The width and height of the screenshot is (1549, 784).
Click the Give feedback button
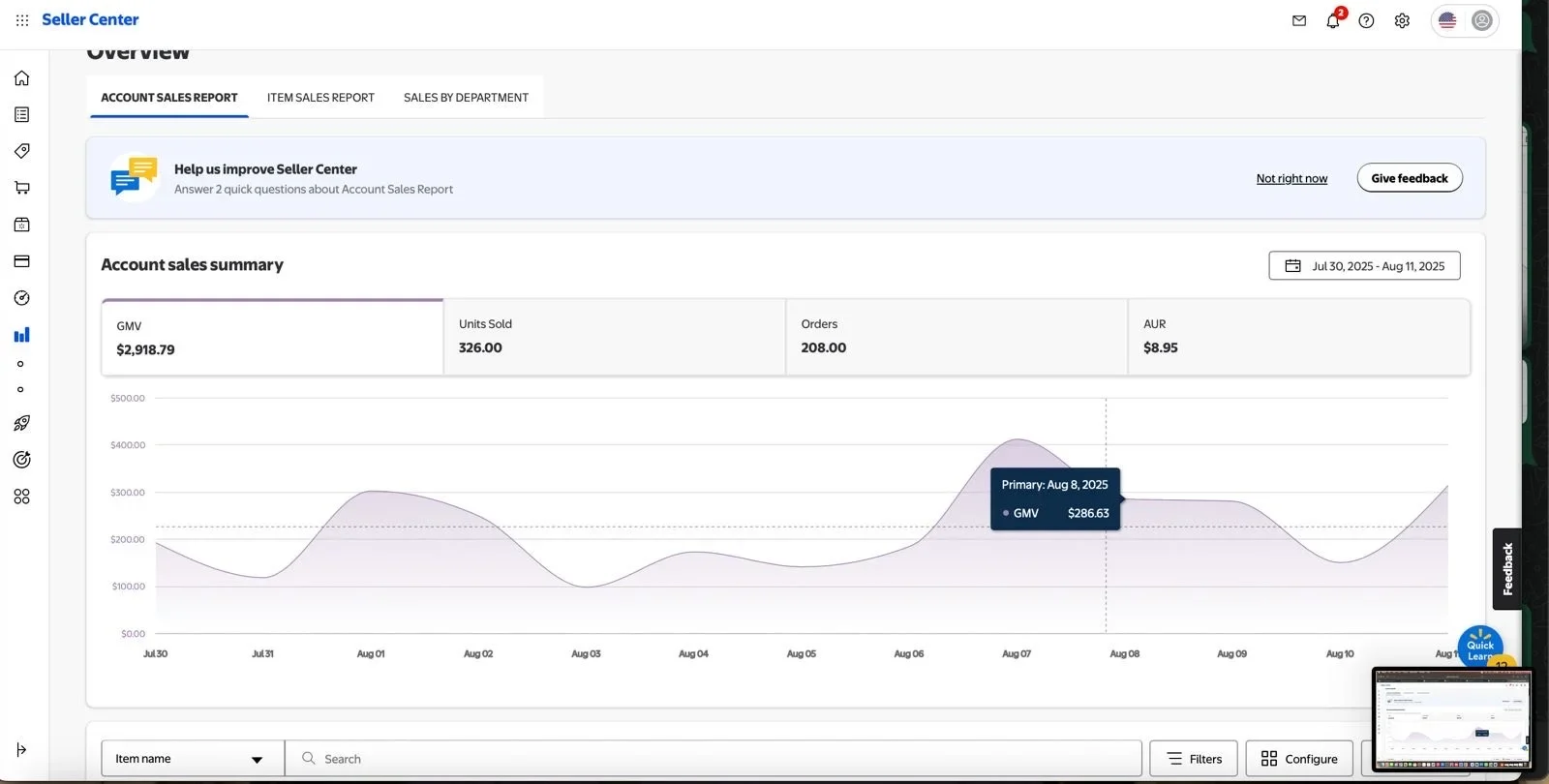point(1409,178)
